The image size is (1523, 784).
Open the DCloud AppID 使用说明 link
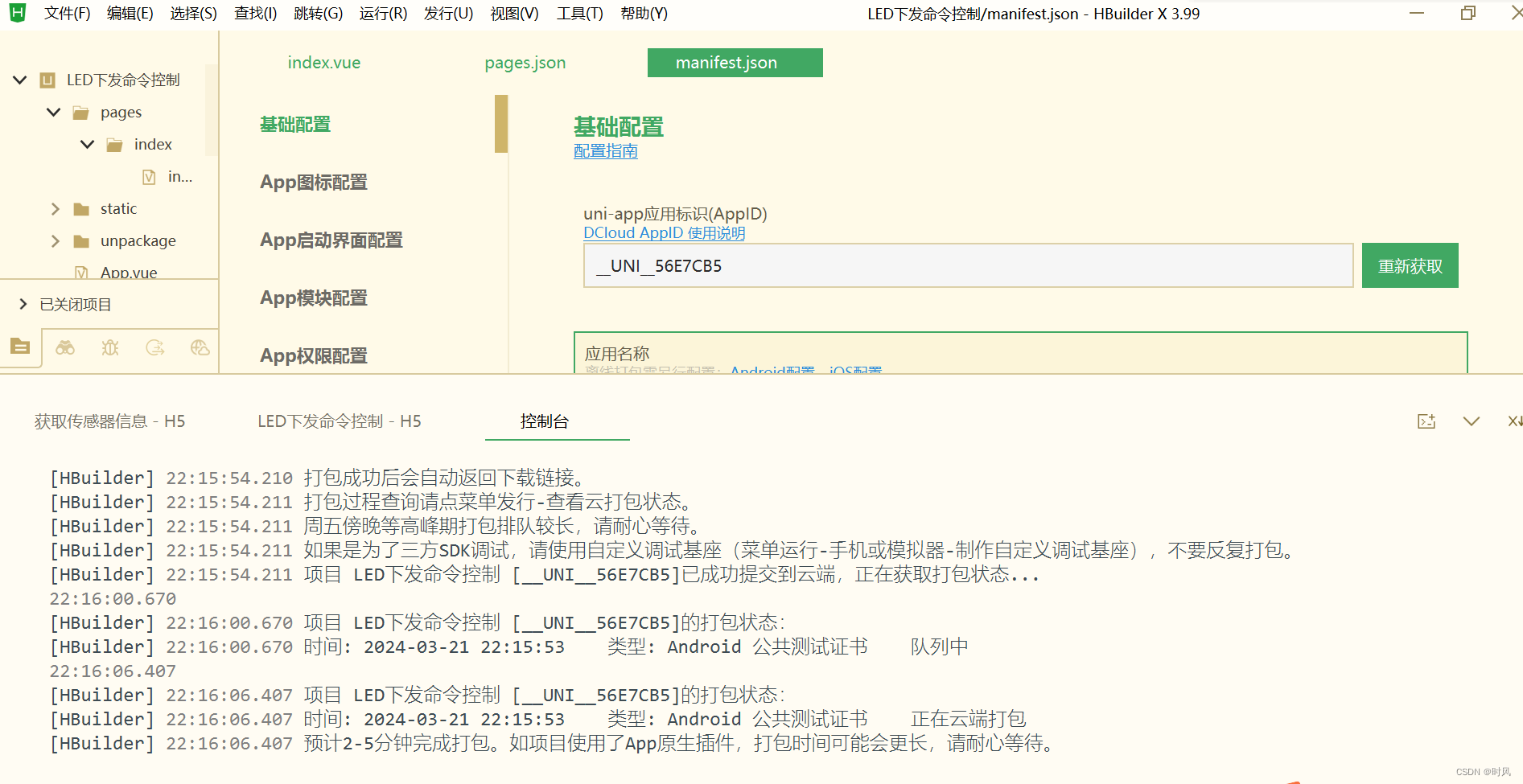click(x=664, y=232)
